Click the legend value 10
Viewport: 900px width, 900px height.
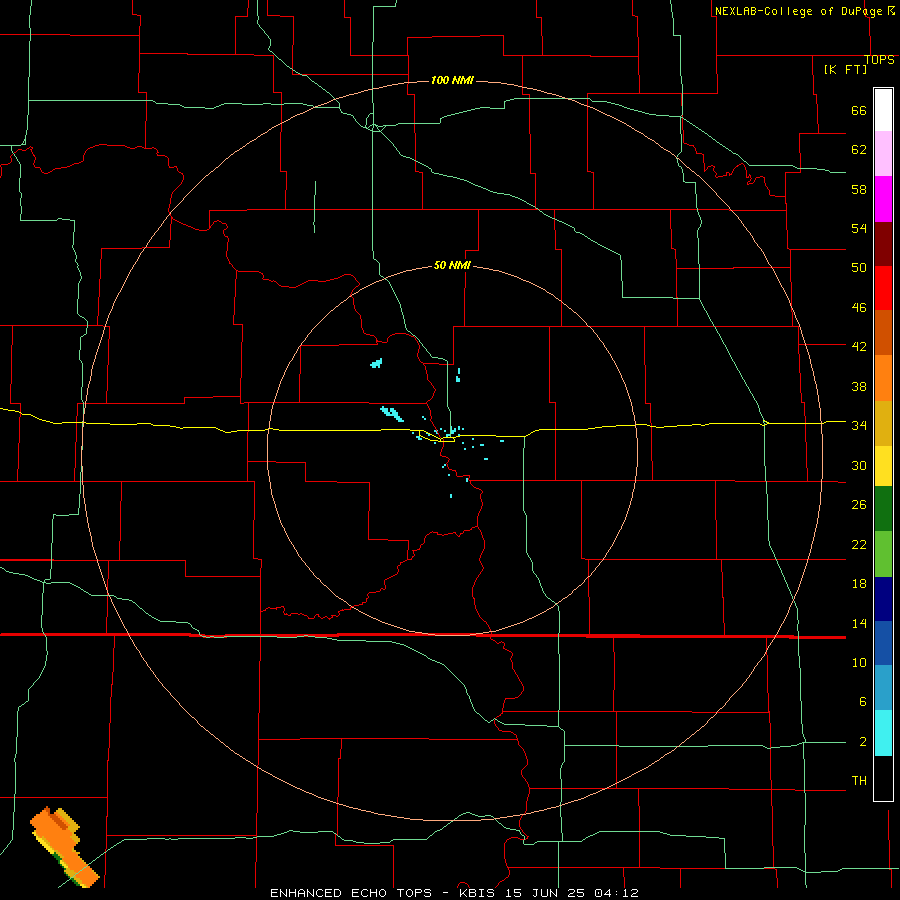(x=859, y=663)
